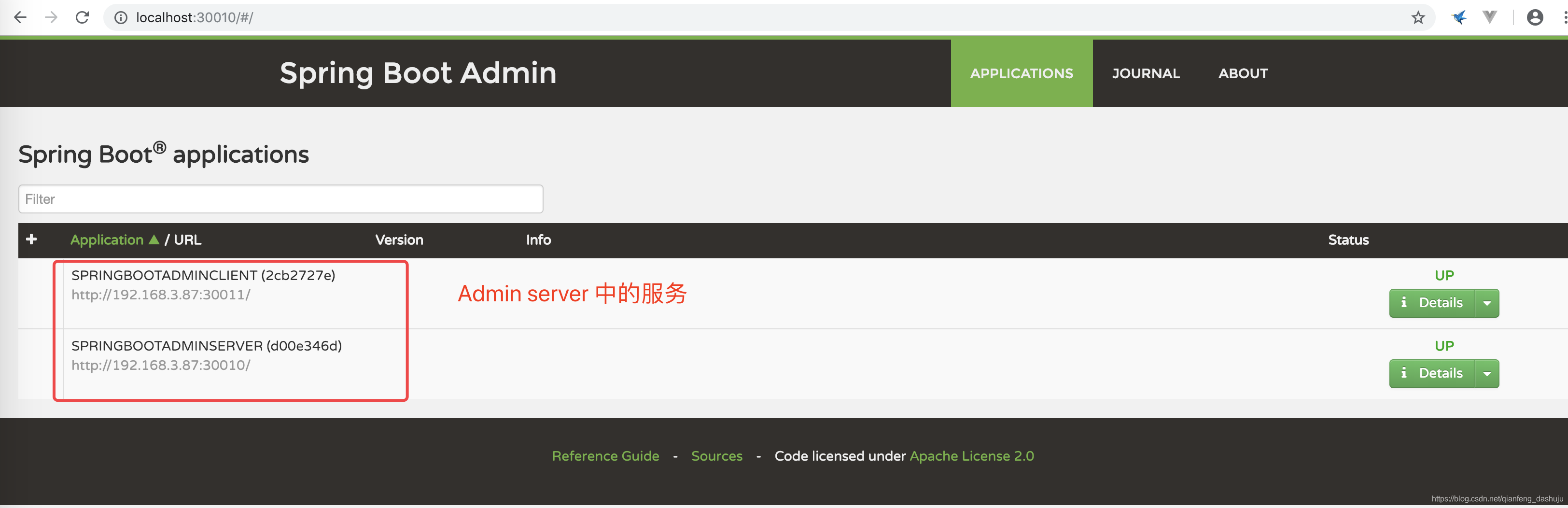Go back with browser back arrow

pos(20,17)
